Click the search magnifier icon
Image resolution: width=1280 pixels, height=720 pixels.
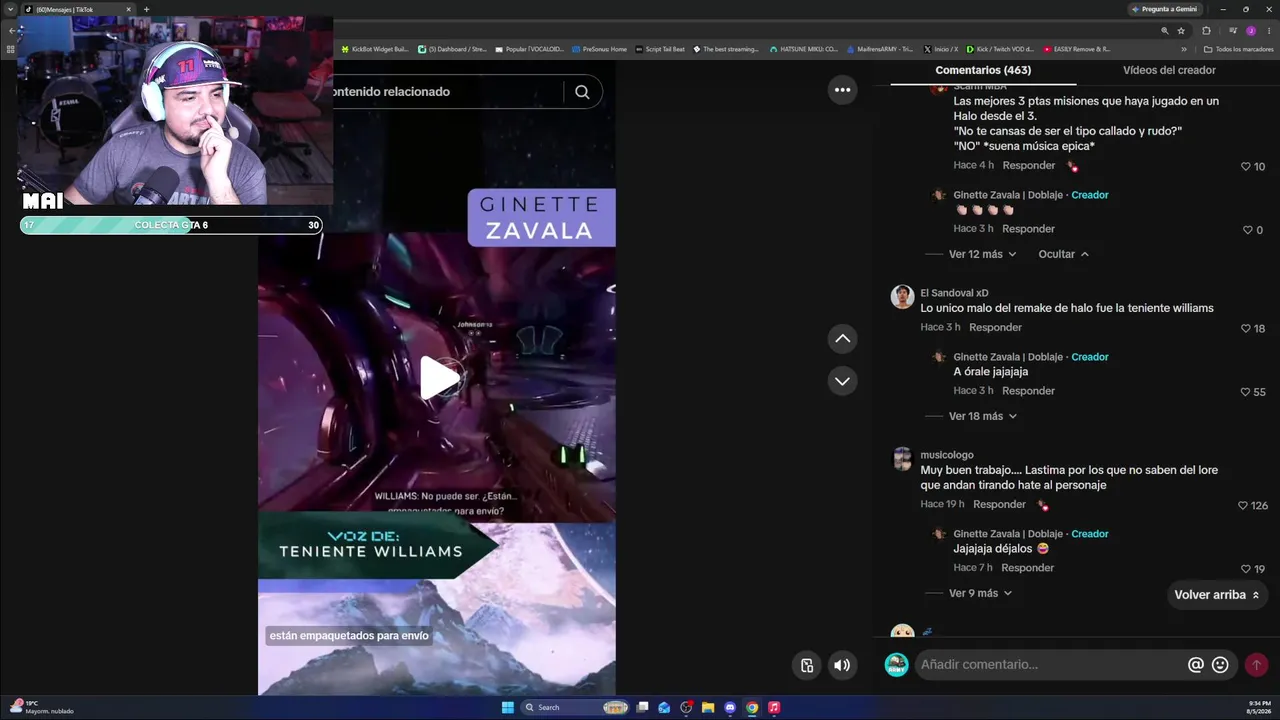[x=582, y=92]
